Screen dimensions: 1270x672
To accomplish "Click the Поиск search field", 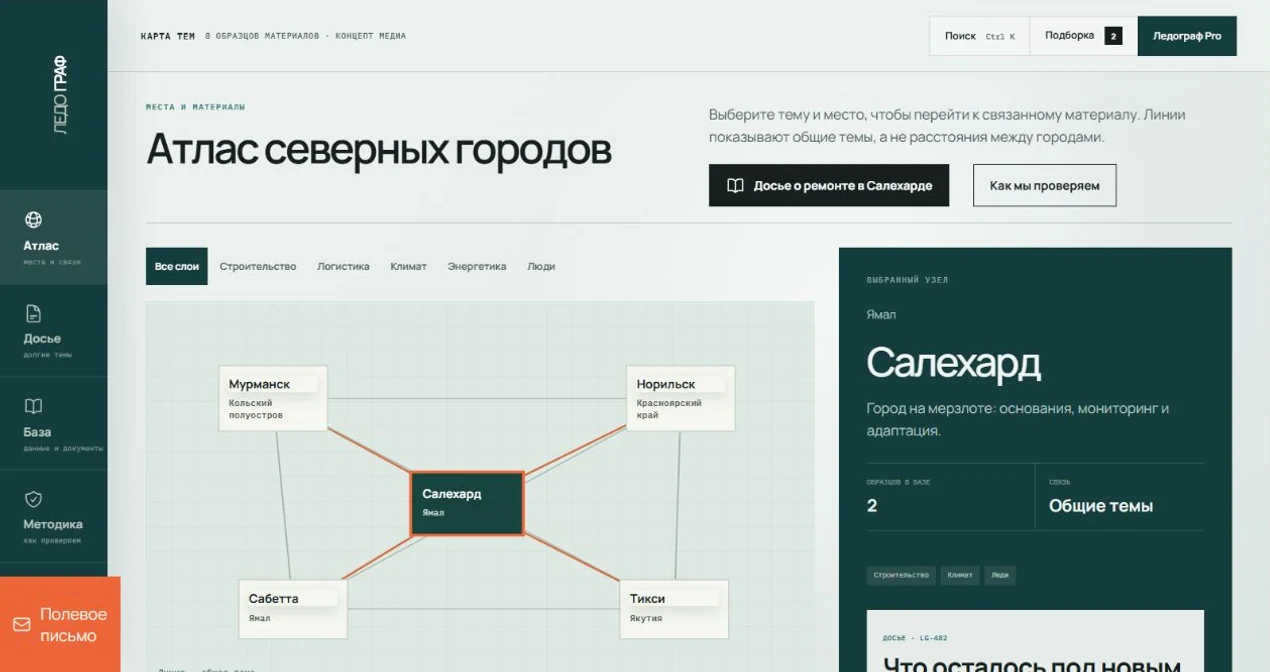I will tap(979, 36).
